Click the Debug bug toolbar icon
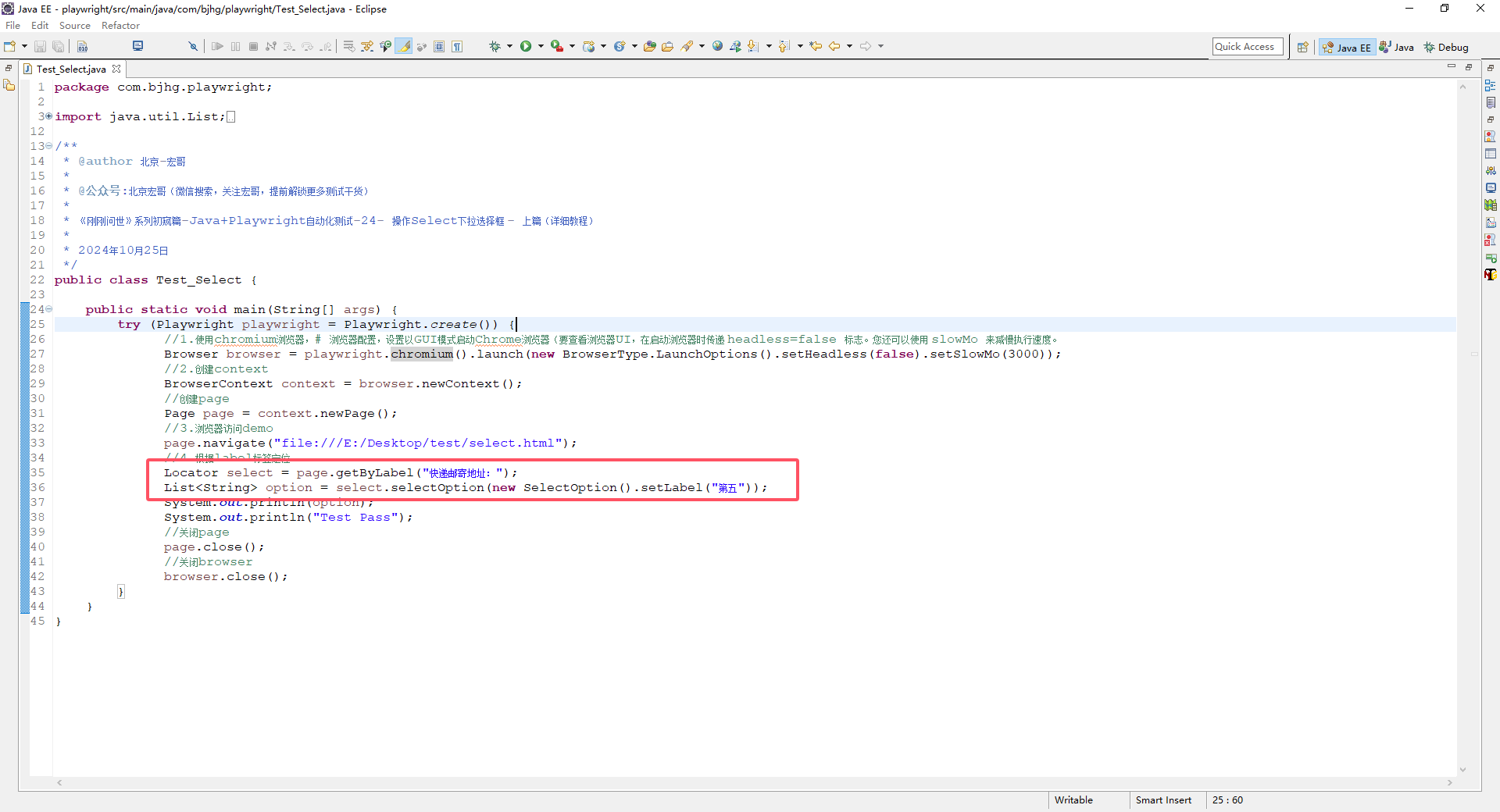 pos(495,46)
